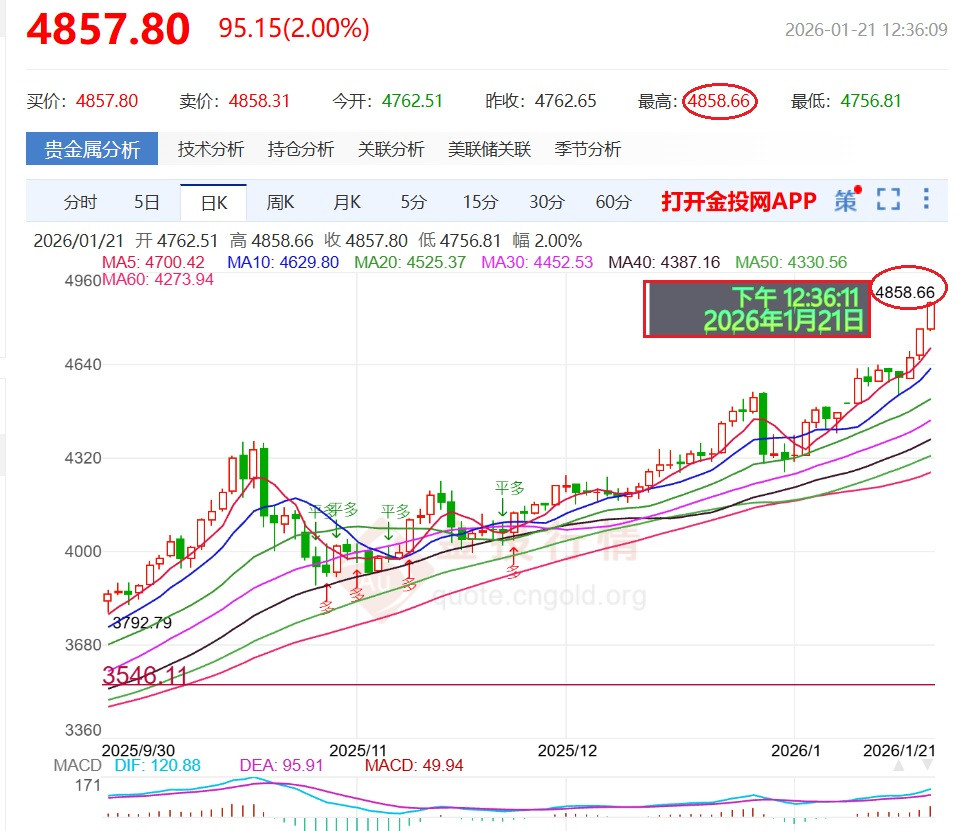Toggle fullscreen chart view icon

coord(888,199)
